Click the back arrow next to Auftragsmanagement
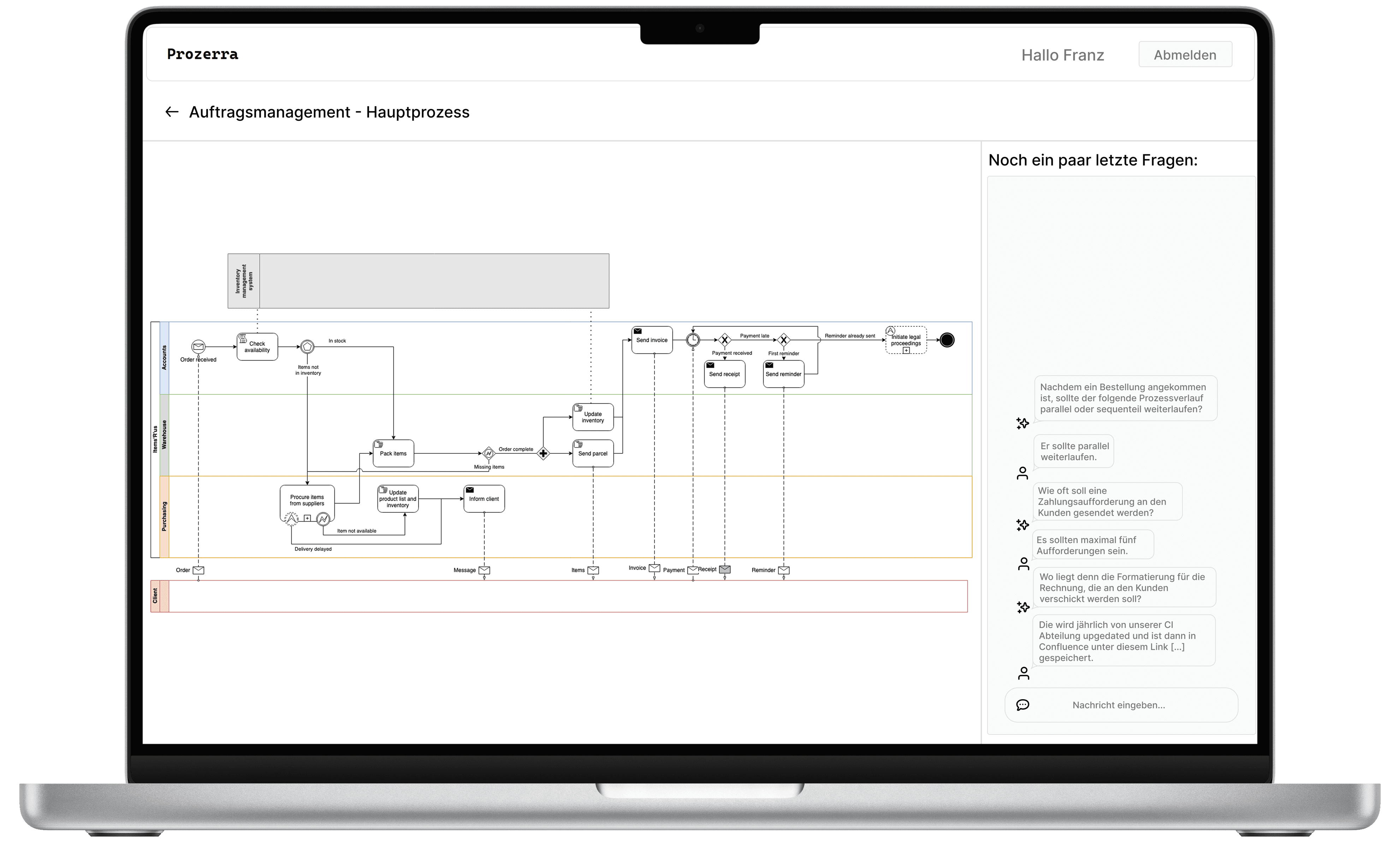This screenshot has height=845, width=1400. (171, 112)
